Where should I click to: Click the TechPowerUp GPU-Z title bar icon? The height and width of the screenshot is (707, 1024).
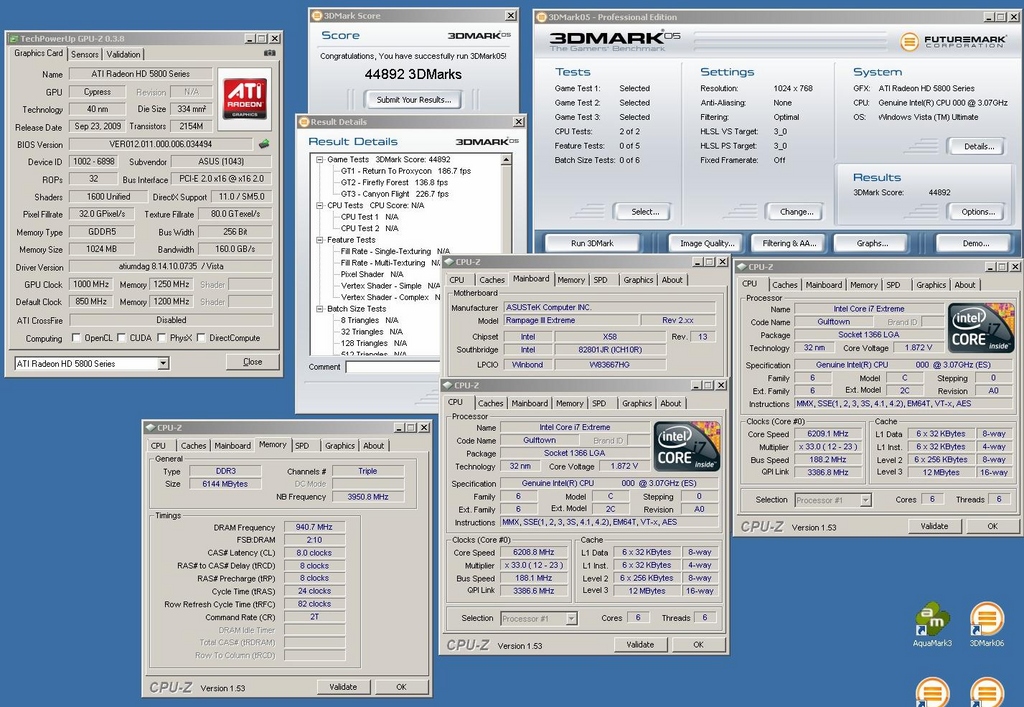coord(14,39)
